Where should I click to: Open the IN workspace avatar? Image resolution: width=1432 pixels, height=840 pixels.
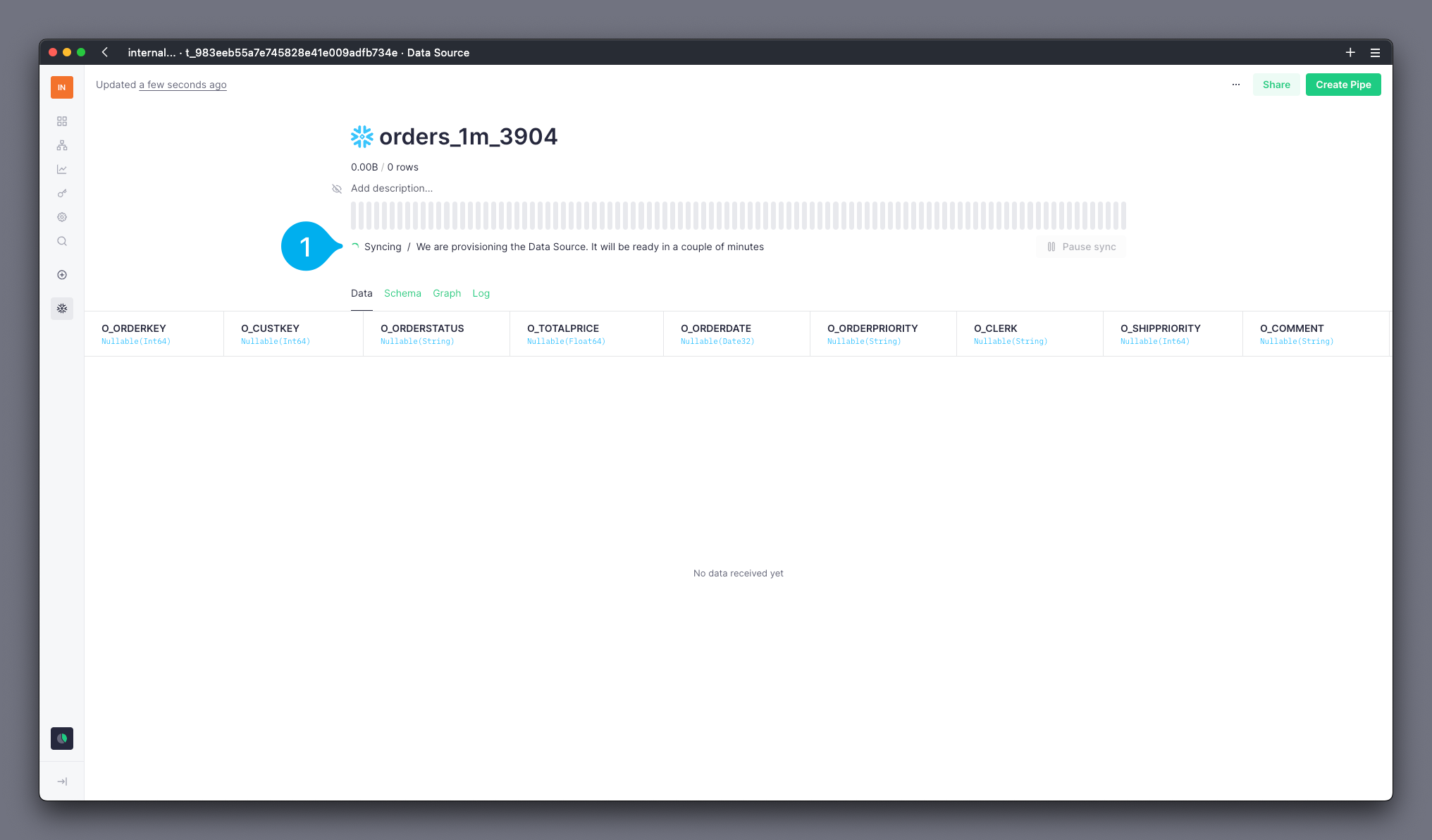click(62, 87)
